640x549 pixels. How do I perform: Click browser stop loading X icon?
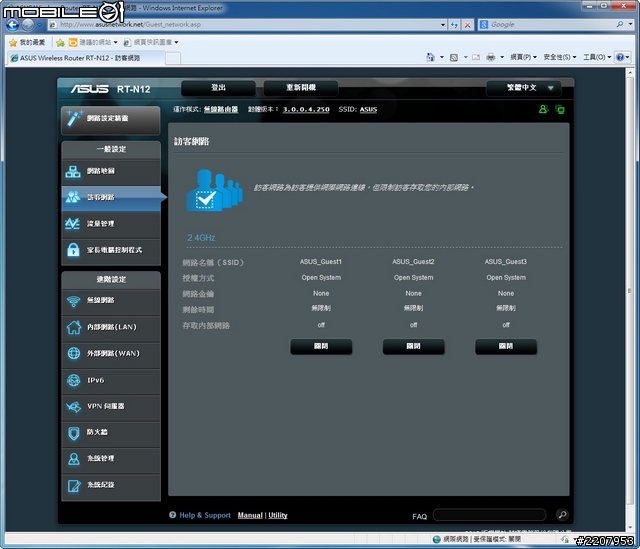click(468, 25)
